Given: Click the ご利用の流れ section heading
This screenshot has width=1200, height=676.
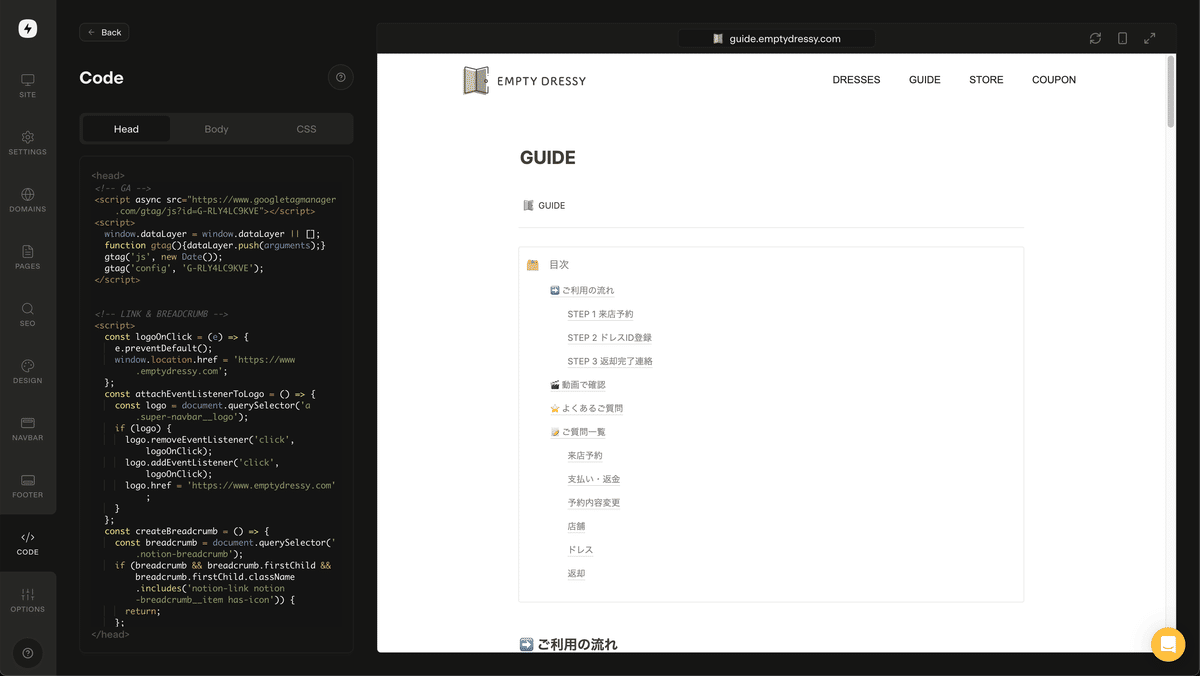Looking at the screenshot, I should tap(568, 645).
